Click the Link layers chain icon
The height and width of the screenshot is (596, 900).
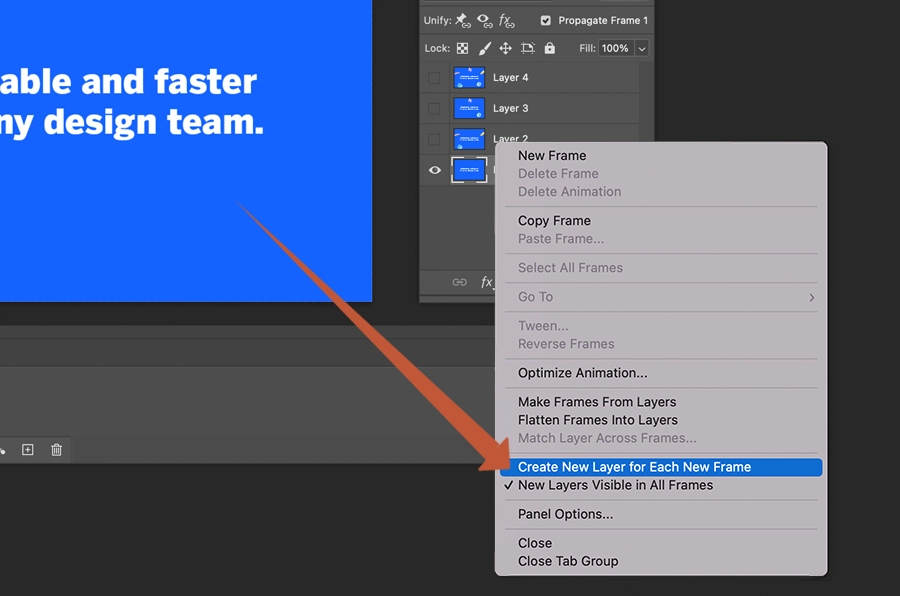(458, 282)
